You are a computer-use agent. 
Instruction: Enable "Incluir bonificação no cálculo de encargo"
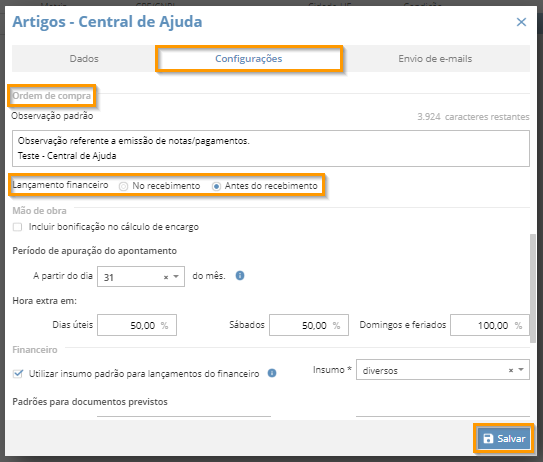[x=17, y=227]
